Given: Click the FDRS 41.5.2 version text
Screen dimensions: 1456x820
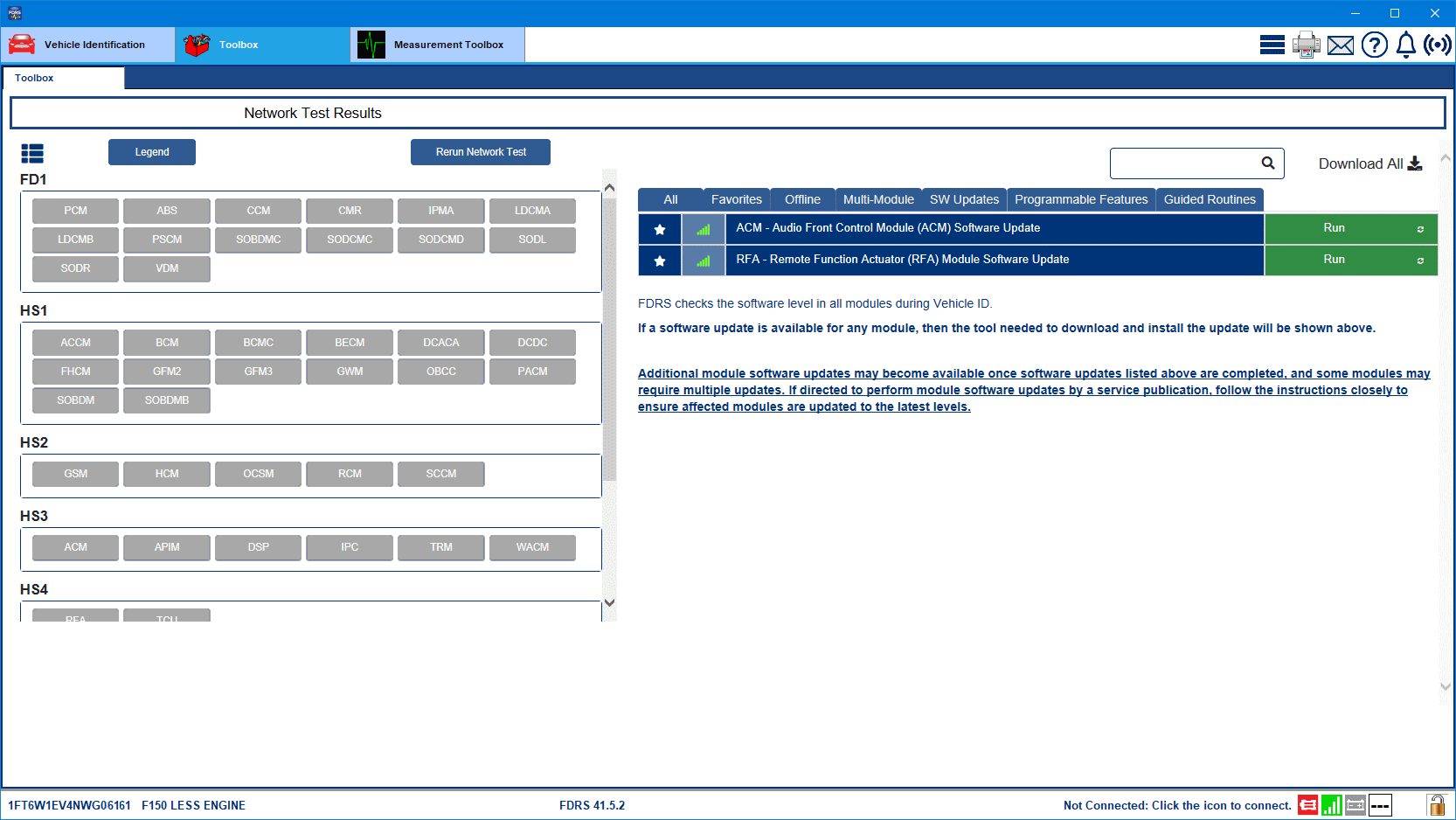Looking at the screenshot, I should coord(592,805).
